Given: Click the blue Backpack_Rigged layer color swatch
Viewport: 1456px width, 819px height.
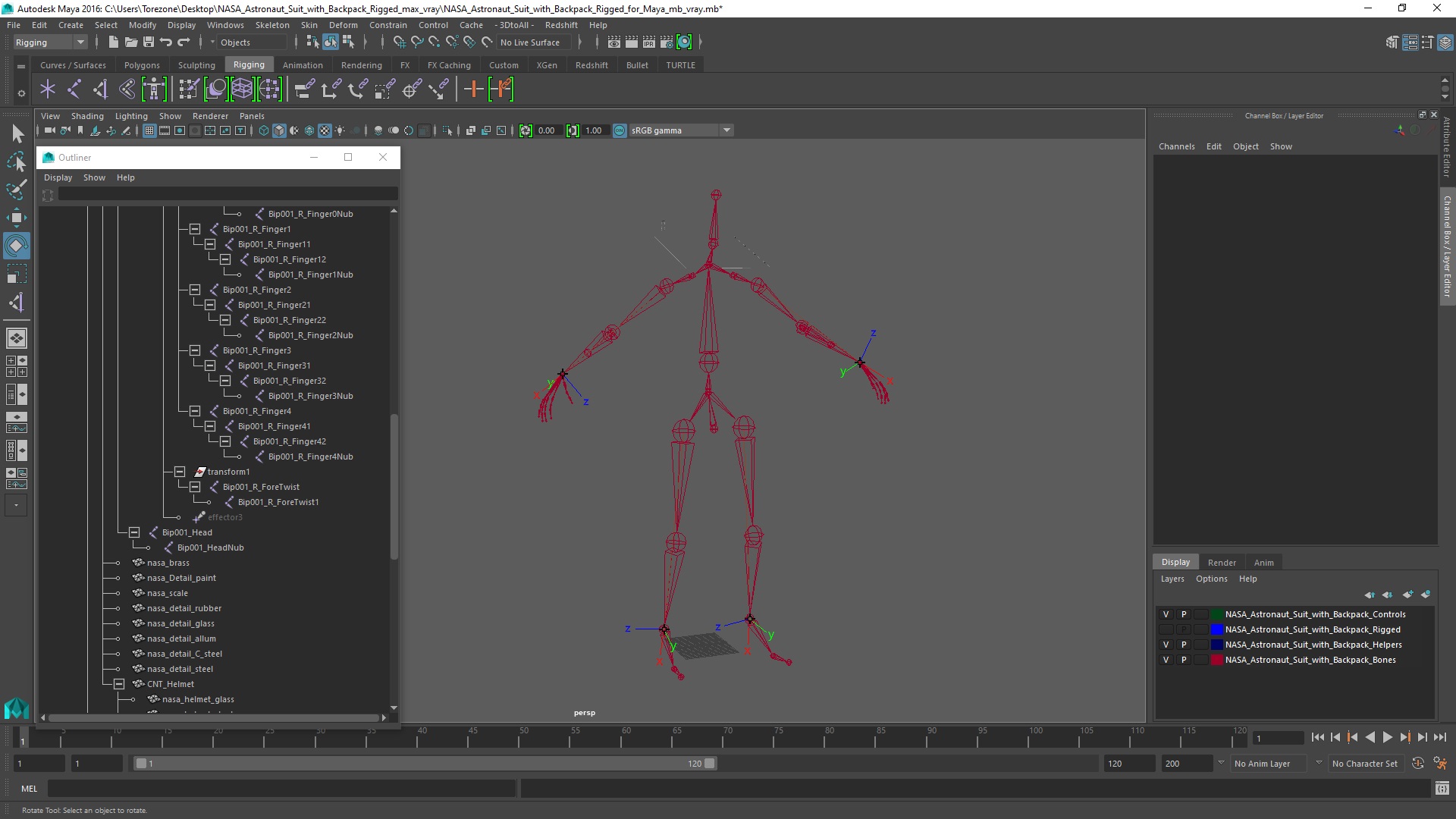Looking at the screenshot, I should coord(1217,629).
